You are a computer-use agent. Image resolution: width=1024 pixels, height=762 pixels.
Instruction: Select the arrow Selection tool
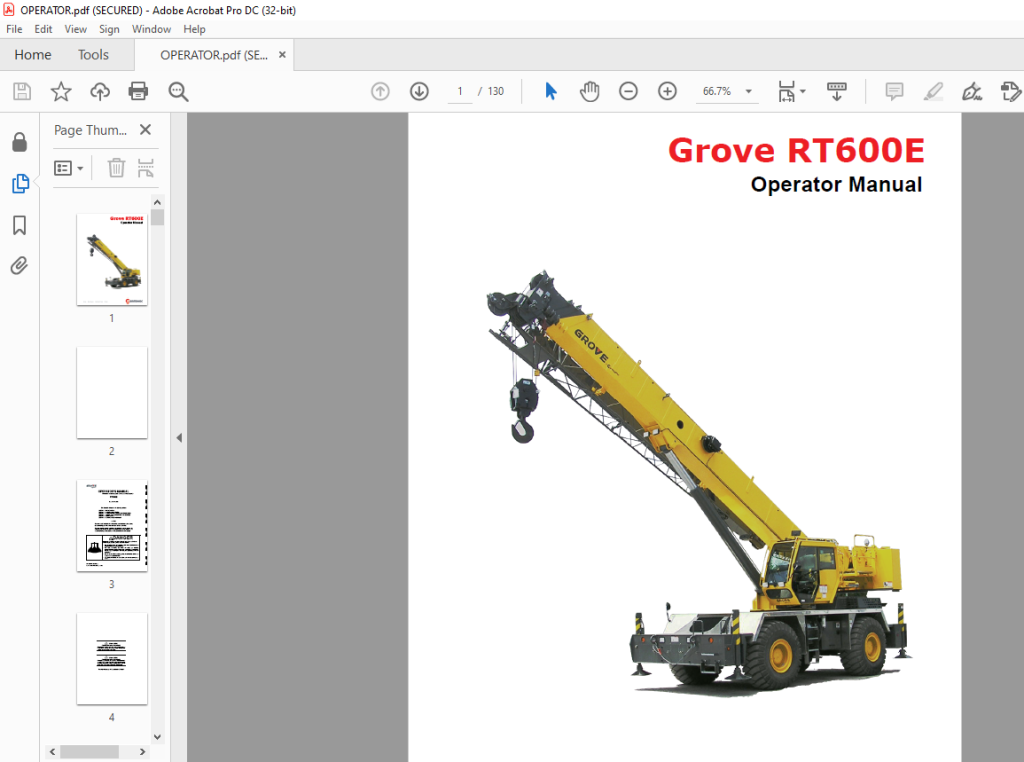pos(551,91)
